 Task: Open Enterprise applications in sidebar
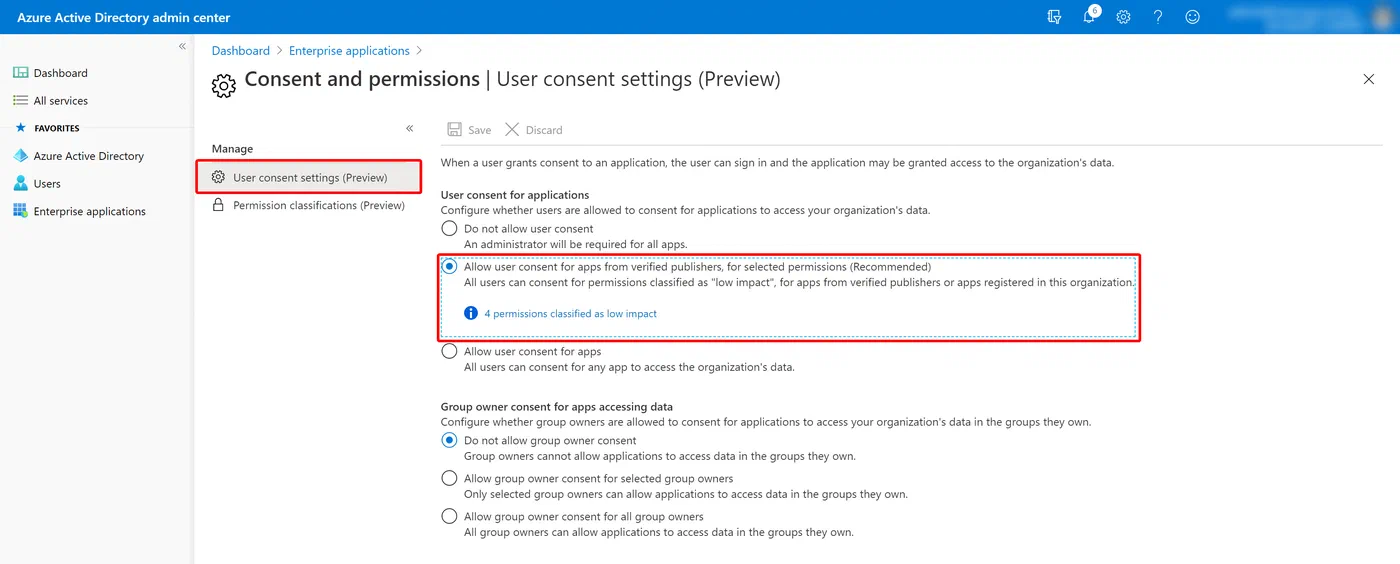tap(90, 211)
